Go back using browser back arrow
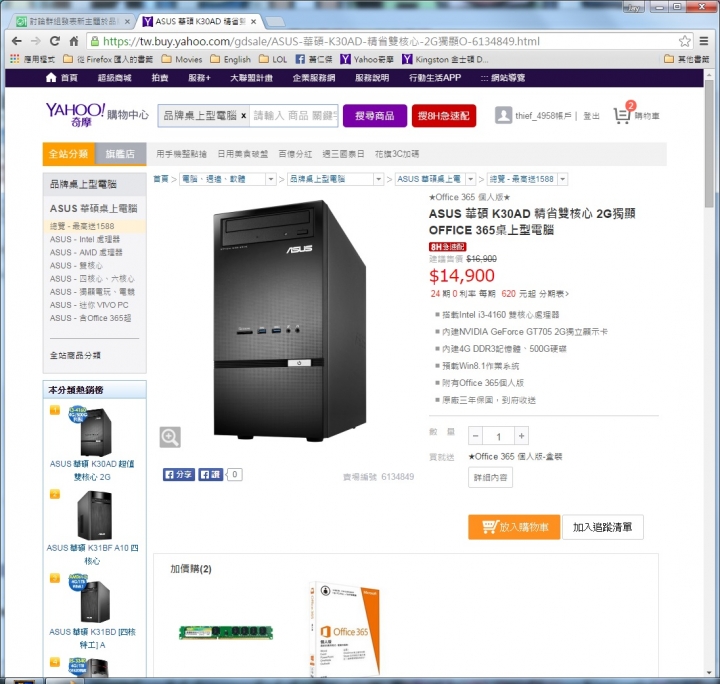The image size is (720, 684). pos(17,41)
